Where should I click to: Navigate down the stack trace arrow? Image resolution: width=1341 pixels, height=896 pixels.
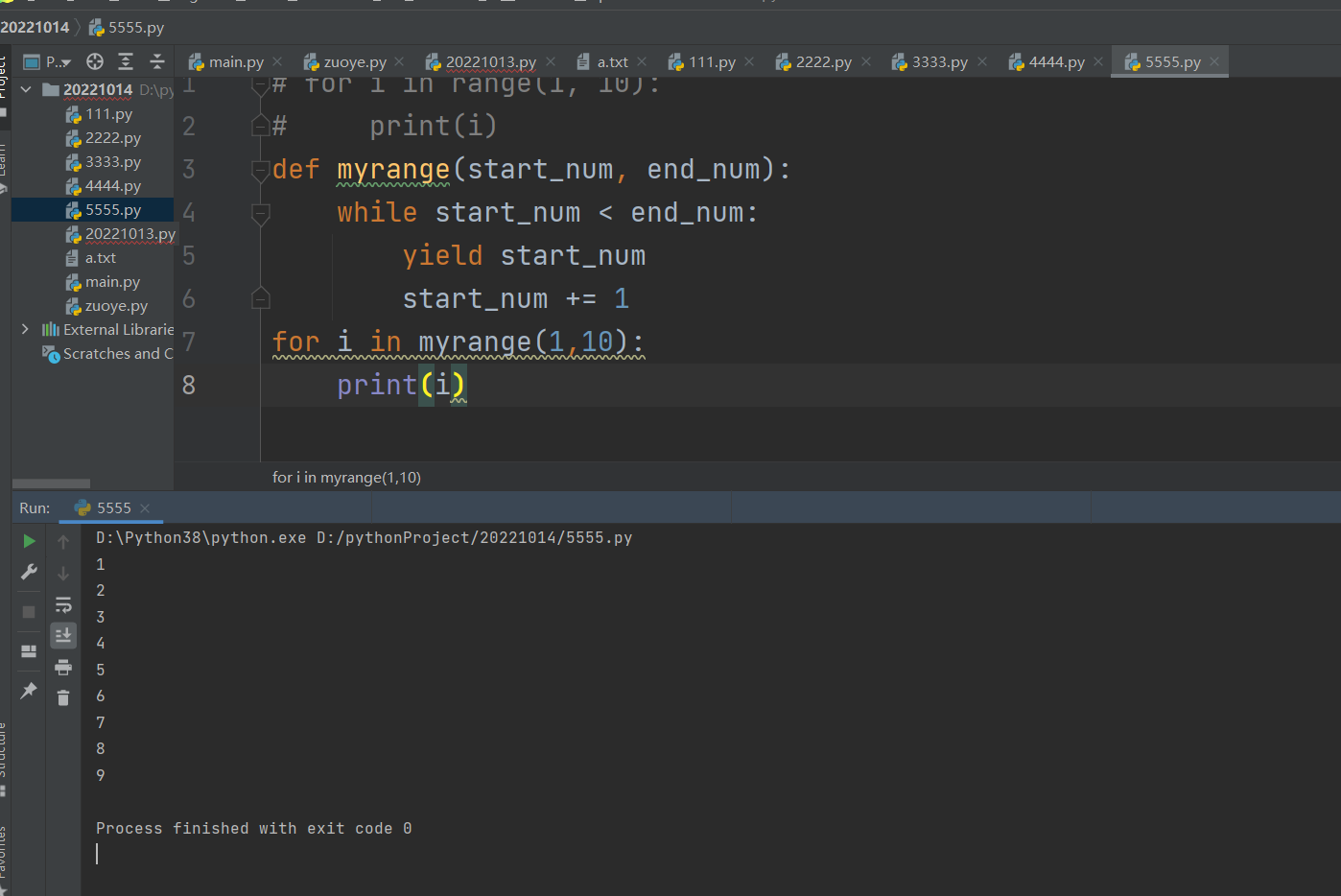(63, 574)
